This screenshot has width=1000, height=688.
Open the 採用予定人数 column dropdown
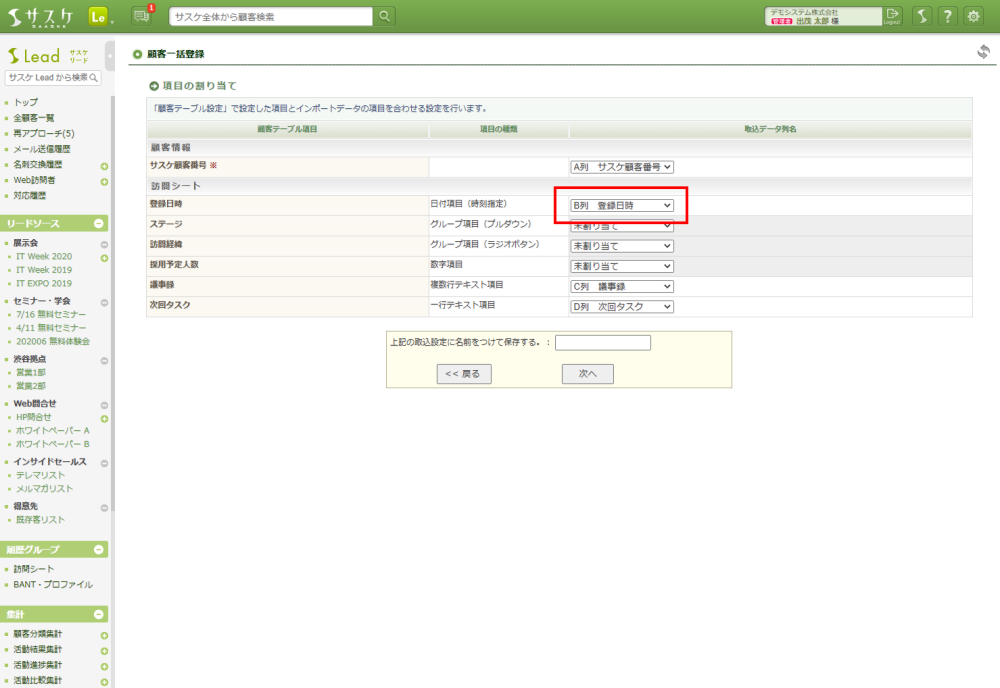point(622,267)
